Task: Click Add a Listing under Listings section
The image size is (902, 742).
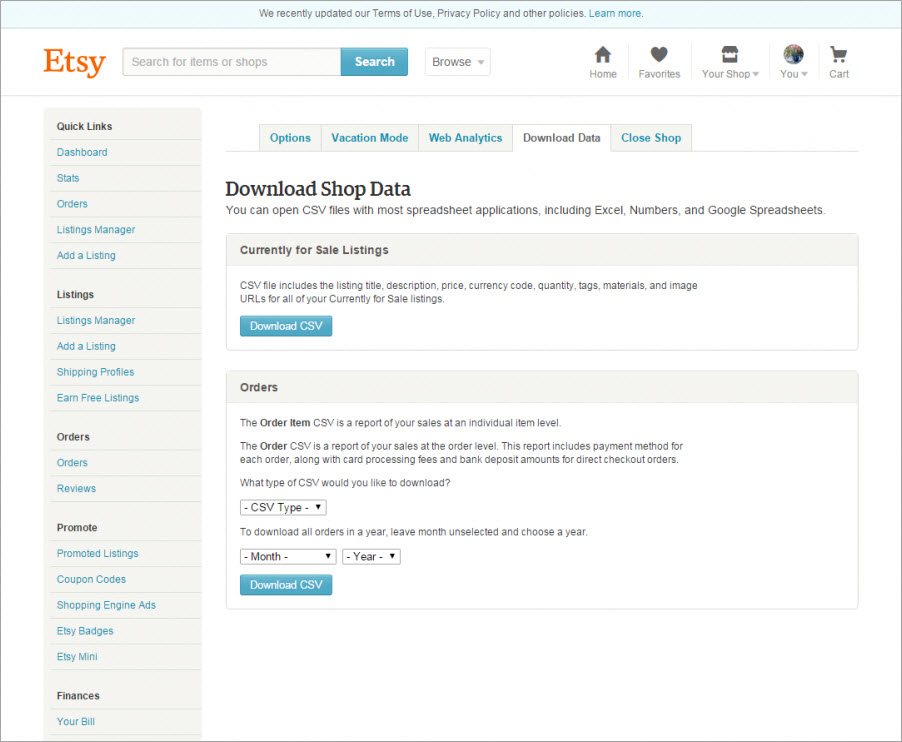Action: (86, 346)
